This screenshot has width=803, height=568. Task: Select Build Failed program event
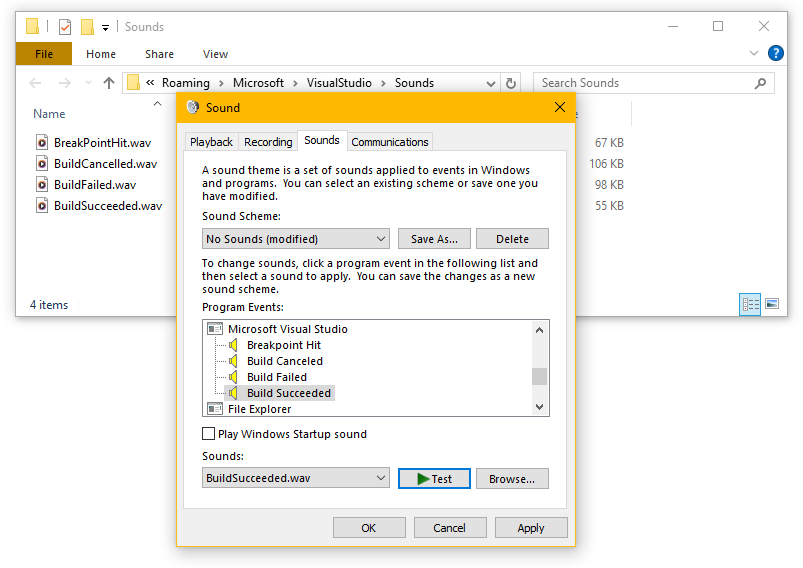[x=277, y=377]
